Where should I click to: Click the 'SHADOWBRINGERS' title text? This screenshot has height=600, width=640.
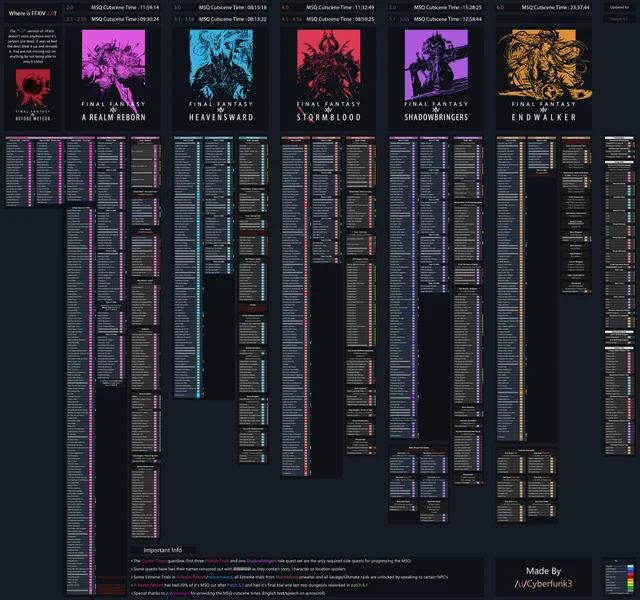click(x=436, y=118)
